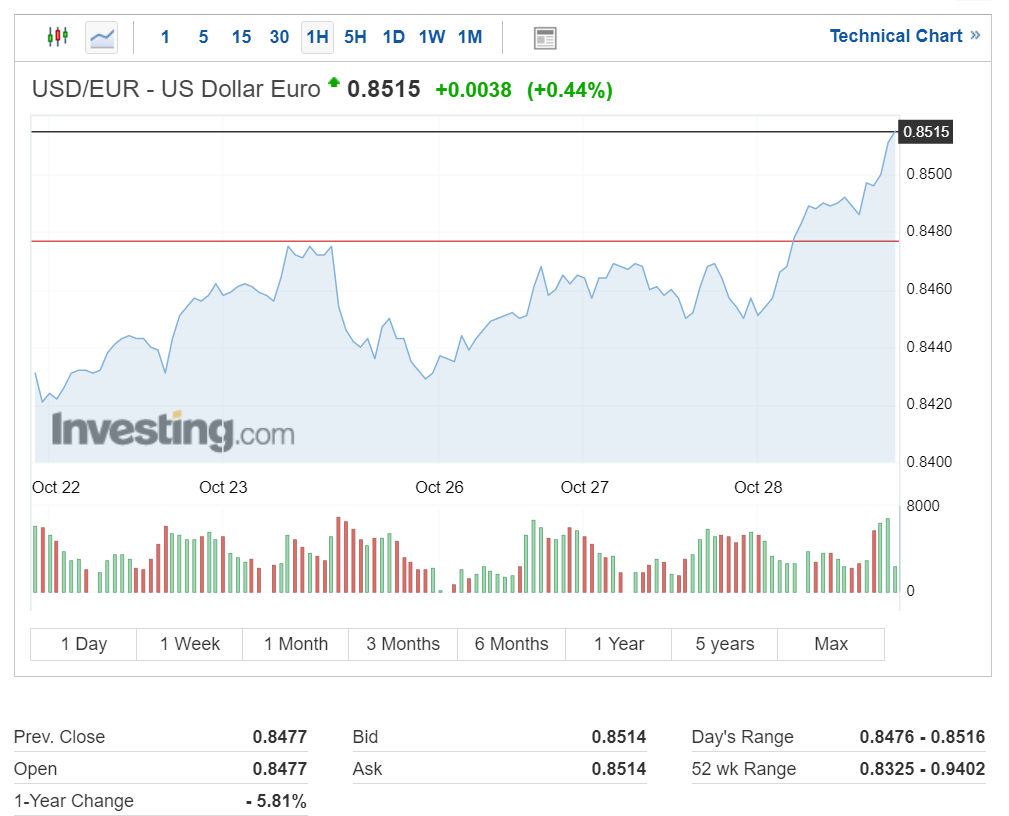Show the 1 Week range

190,644
